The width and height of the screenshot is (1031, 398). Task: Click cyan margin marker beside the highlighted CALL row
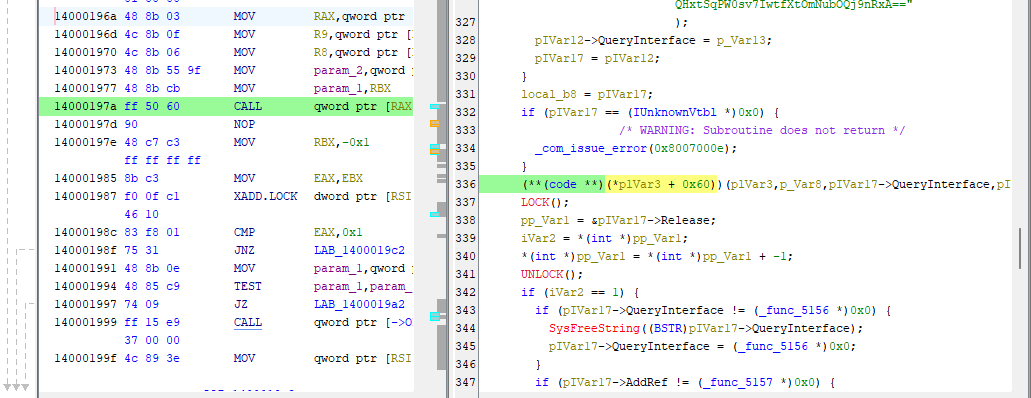435,106
